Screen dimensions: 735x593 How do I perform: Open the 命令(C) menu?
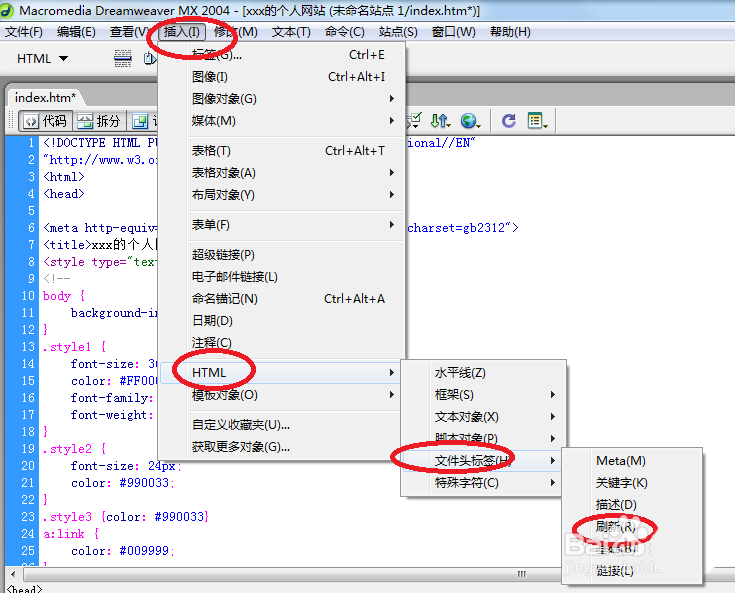click(x=345, y=32)
